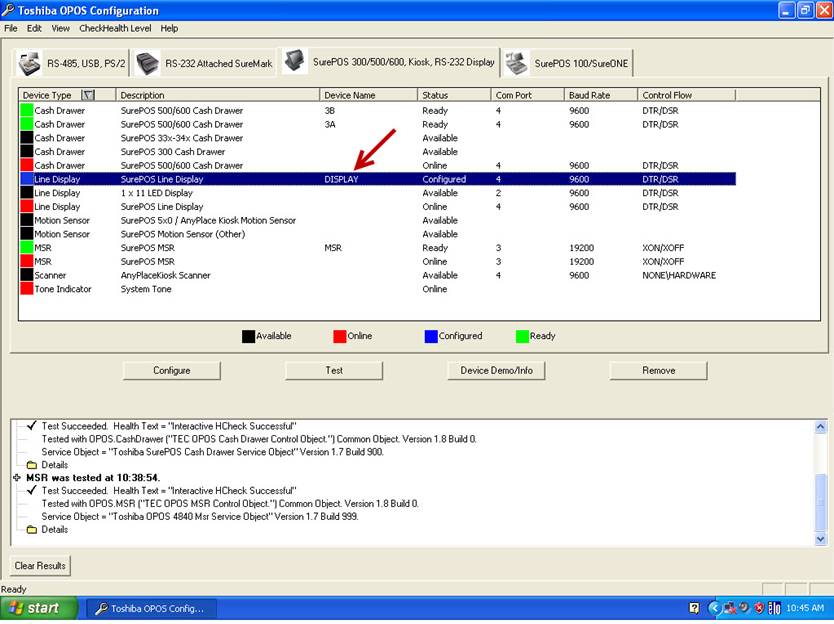Click the SurePOS 100/SureONE tab icon

[x=516, y=62]
